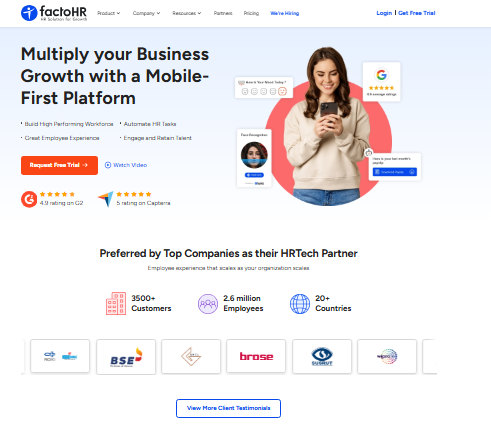491x426 pixels.
Task: Expand the Product dropdown menu
Action: (108, 13)
